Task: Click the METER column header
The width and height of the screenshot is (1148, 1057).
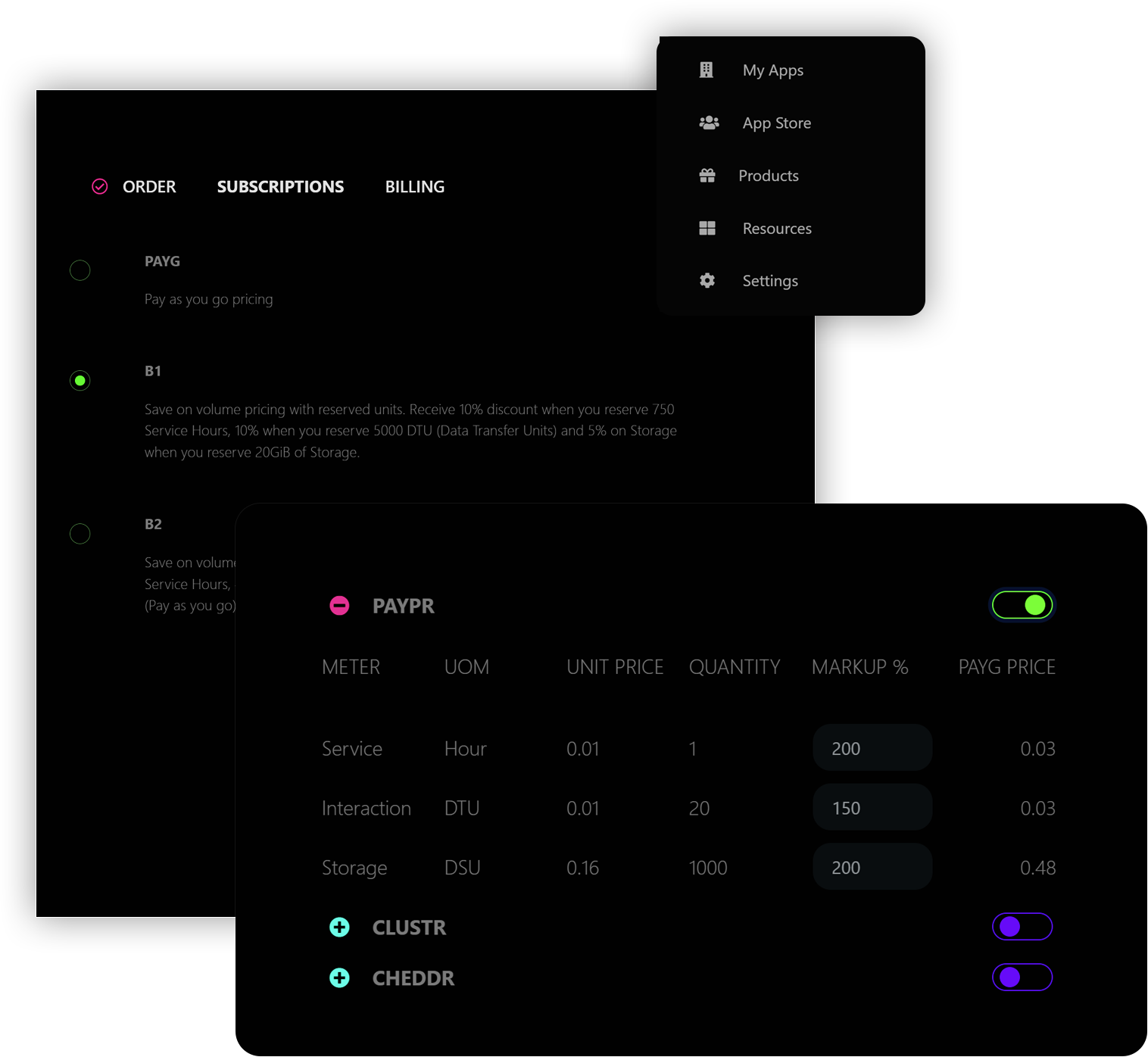Action: click(351, 667)
